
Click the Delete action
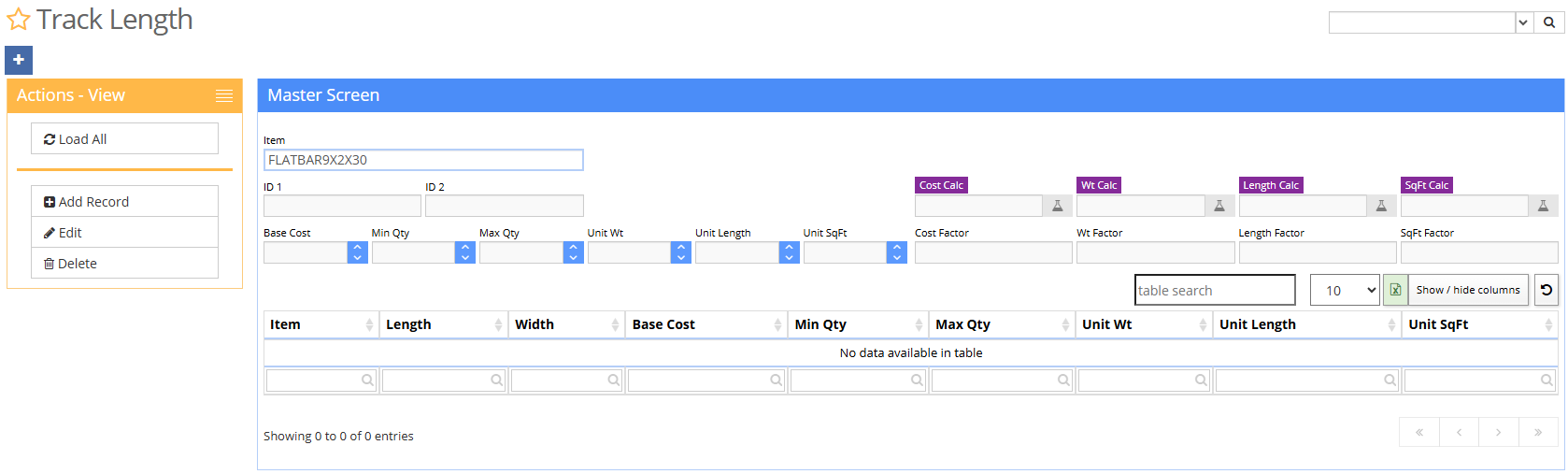[x=124, y=263]
